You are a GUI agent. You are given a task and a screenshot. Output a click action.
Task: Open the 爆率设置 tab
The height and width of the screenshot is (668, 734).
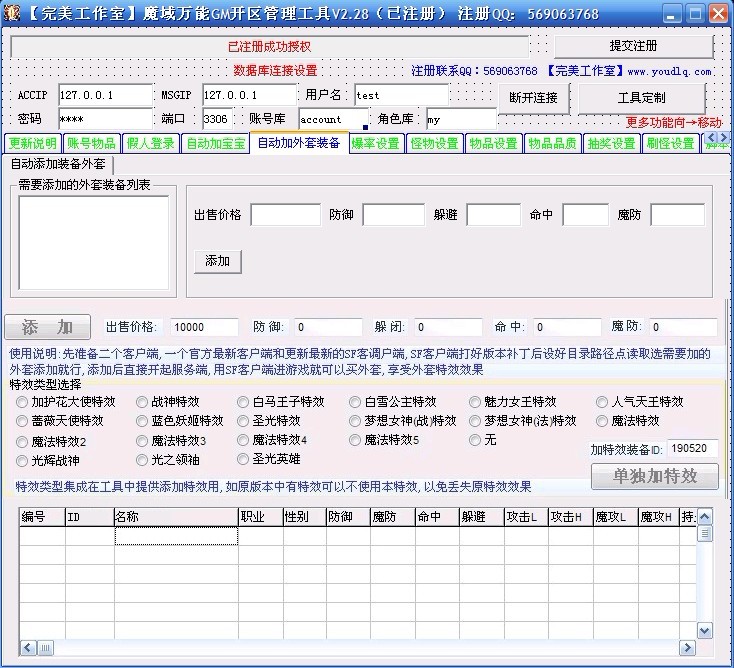click(x=376, y=143)
